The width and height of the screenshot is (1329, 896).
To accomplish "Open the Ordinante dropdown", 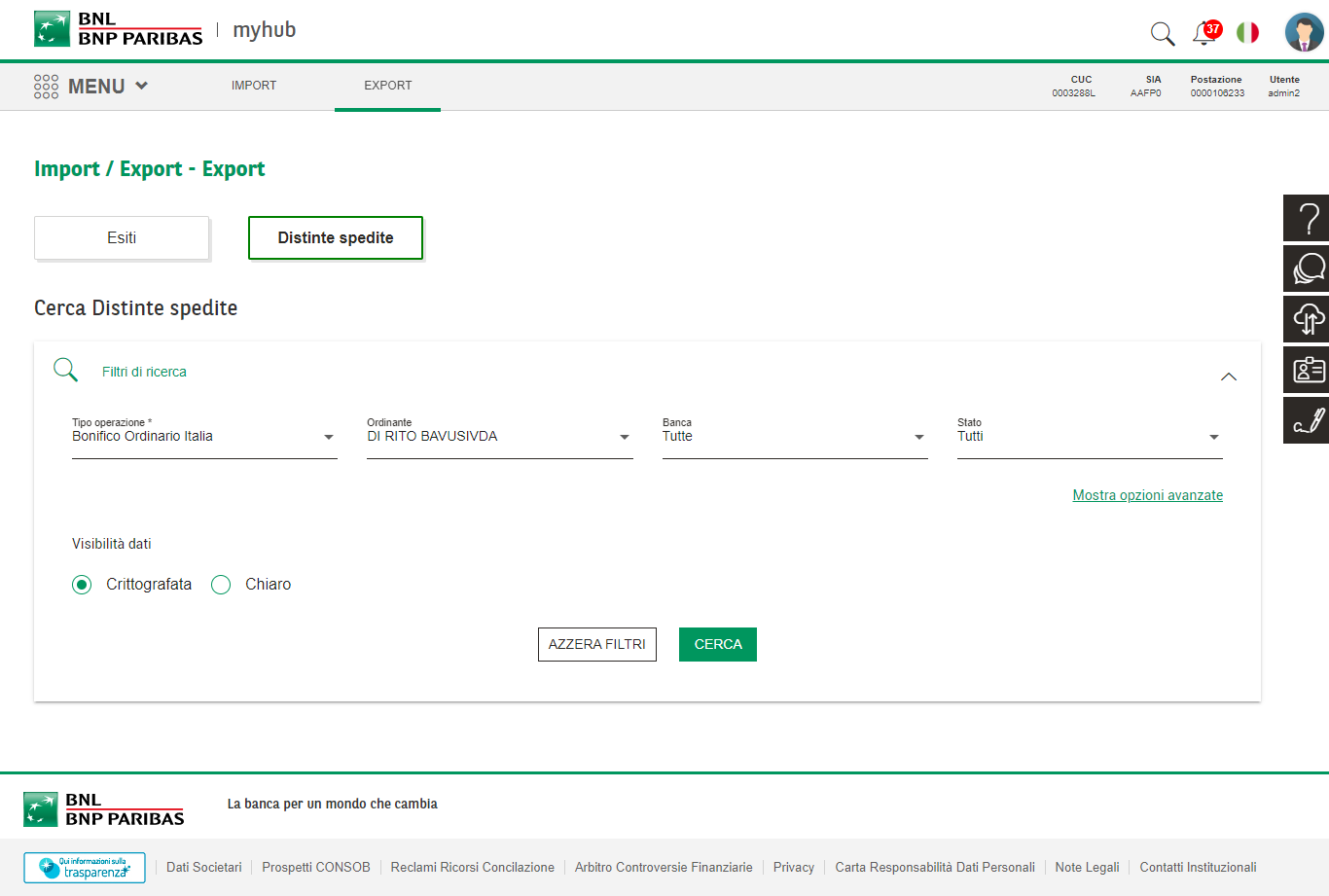I will 500,437.
